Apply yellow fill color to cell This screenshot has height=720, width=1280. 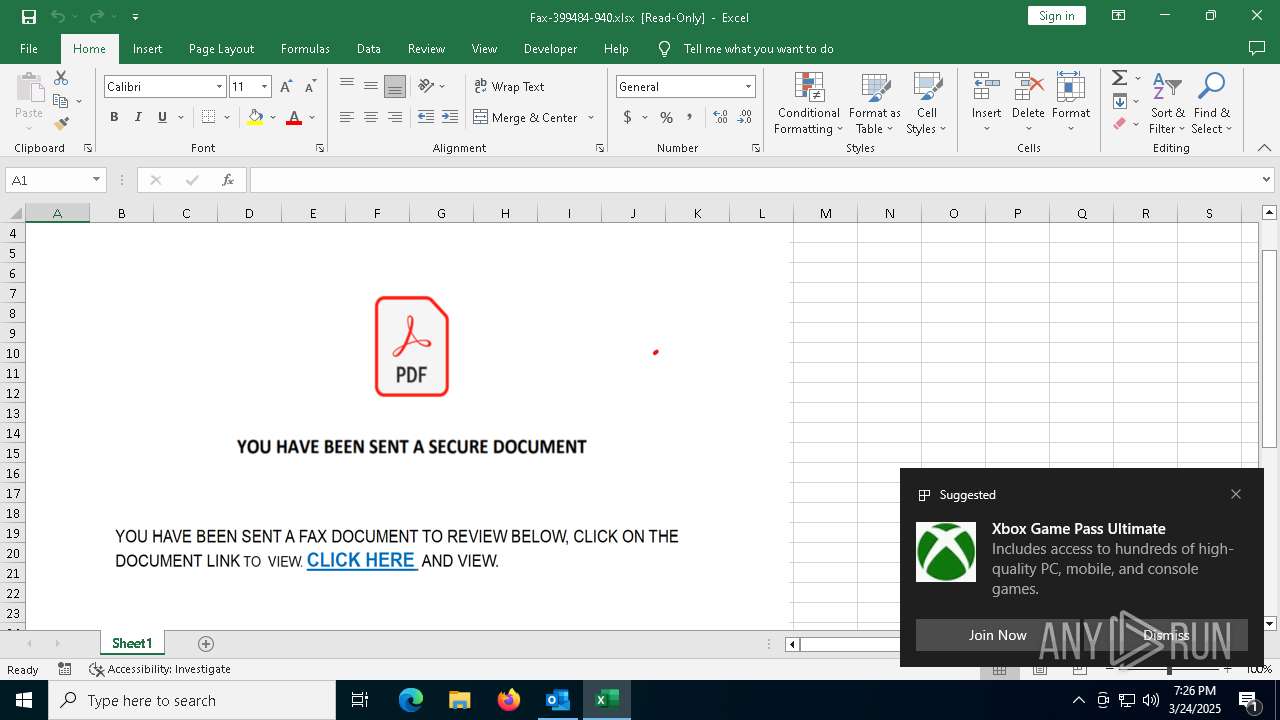click(x=255, y=117)
